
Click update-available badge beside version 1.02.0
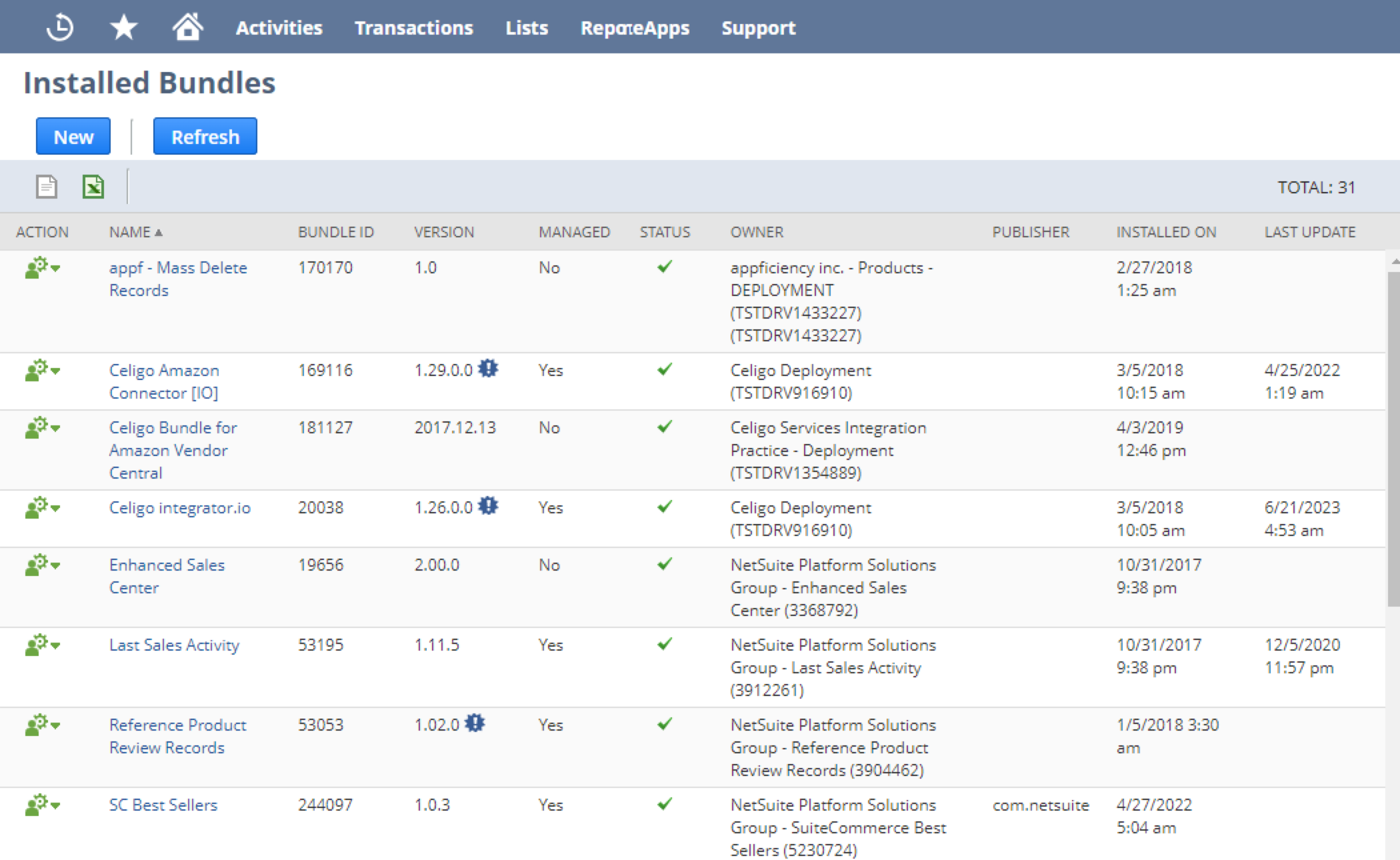pyautogui.click(x=475, y=723)
